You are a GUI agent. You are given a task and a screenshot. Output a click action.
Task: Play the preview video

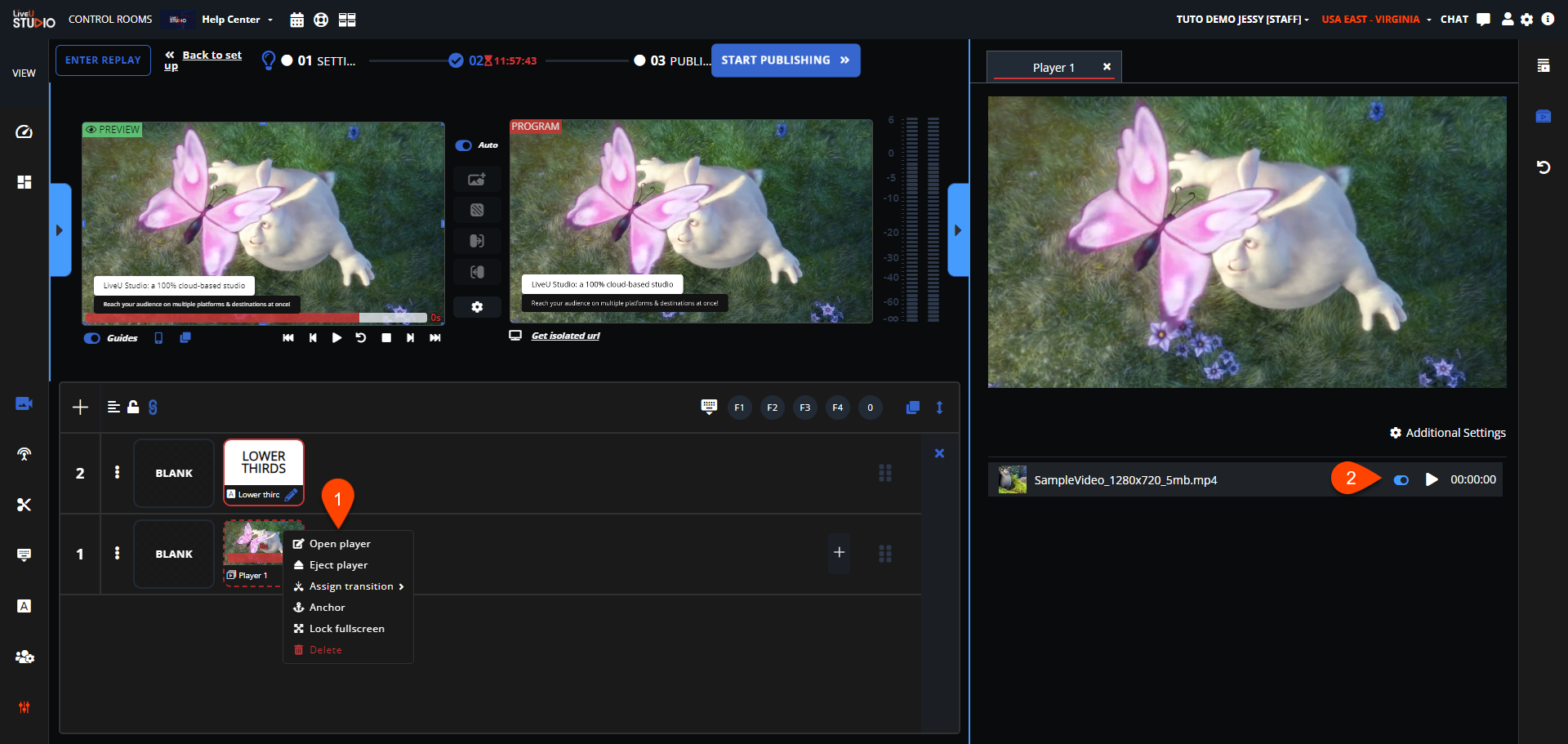coord(336,338)
